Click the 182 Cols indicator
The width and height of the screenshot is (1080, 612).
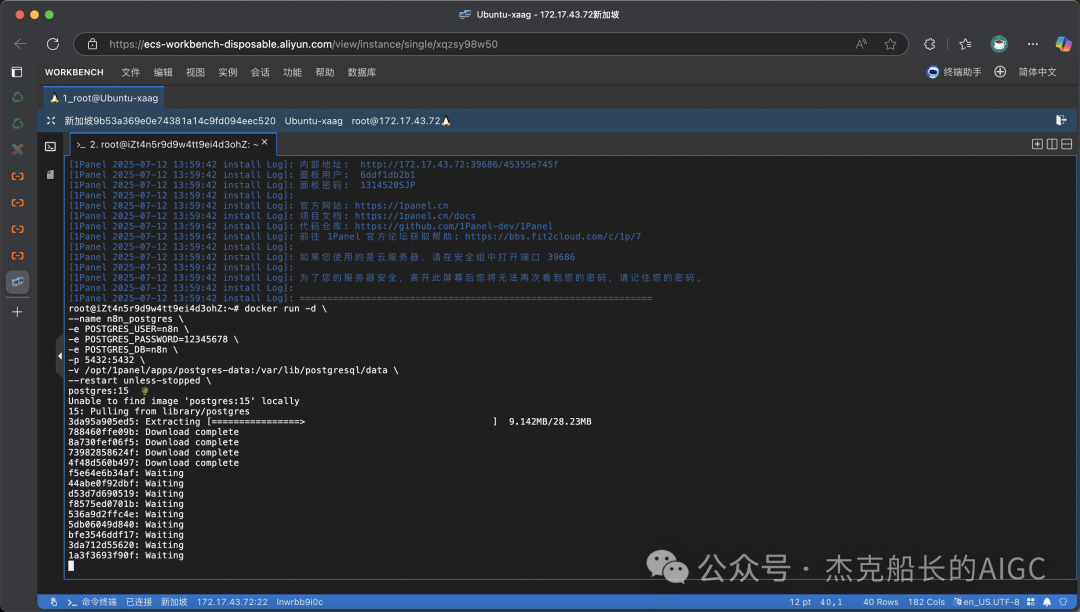tap(926, 602)
